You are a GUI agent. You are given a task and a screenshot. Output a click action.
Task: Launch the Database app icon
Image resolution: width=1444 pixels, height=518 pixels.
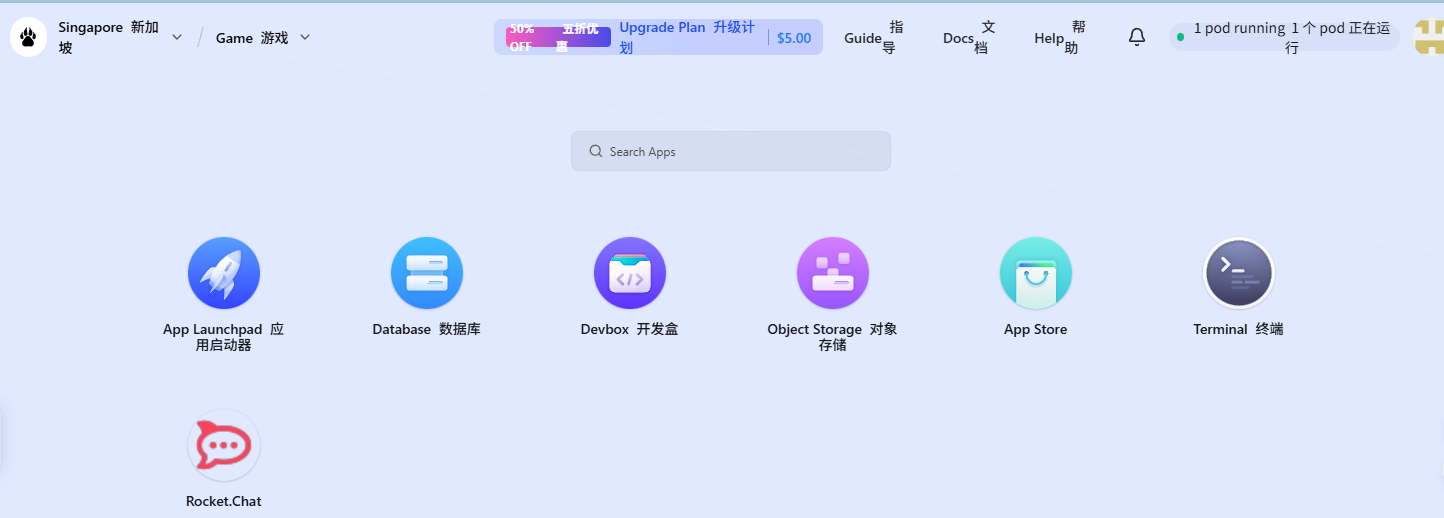(427, 273)
